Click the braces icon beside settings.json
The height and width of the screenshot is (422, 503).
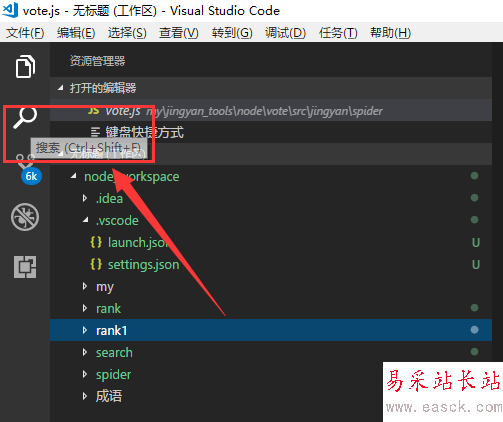coord(96,264)
